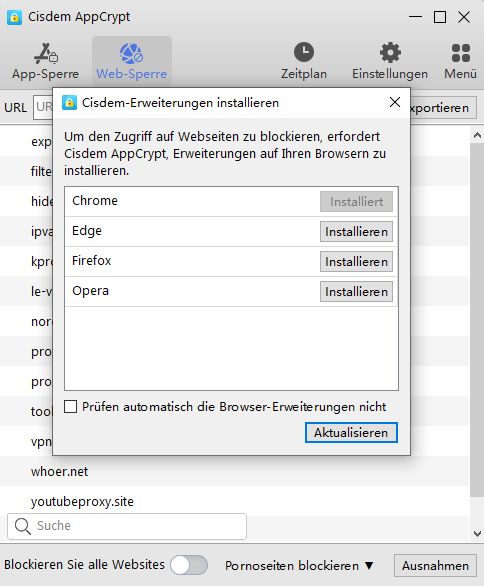Select the Firefox row label
Viewport: 484px width, 586px height.
pyautogui.click(x=92, y=260)
